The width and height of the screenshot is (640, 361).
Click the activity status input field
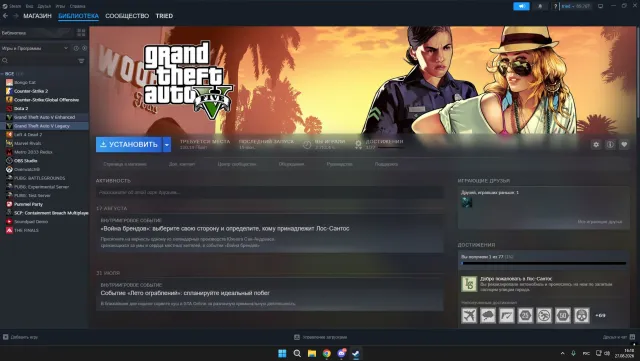coord(270,192)
